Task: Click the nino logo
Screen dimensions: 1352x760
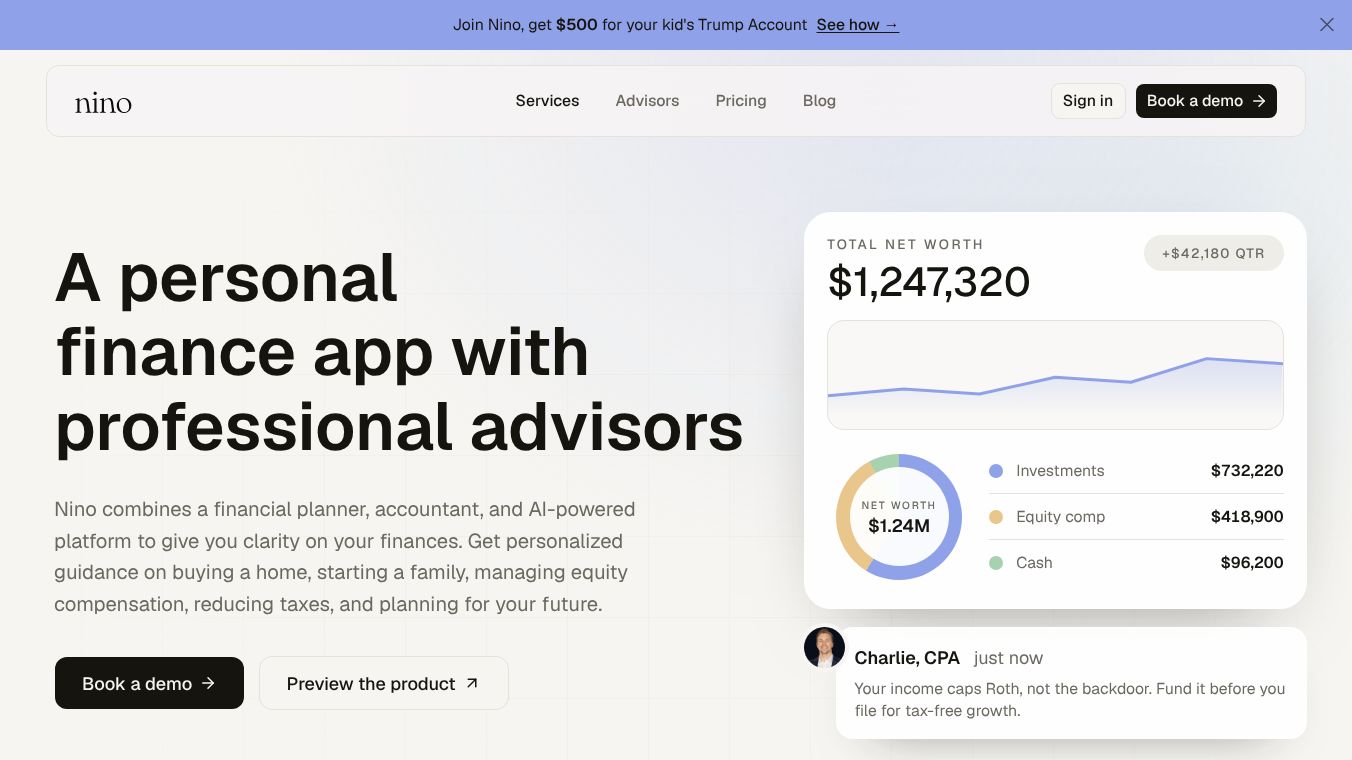Action: click(103, 102)
